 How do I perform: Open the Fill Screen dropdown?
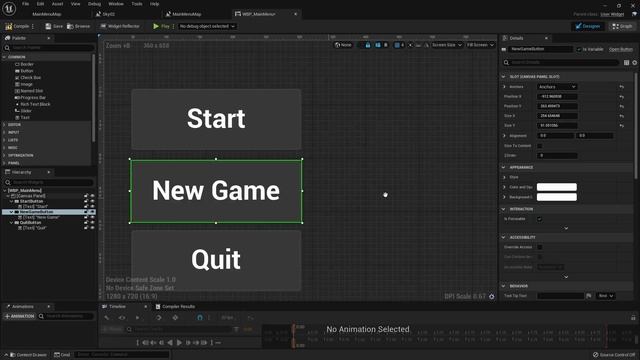480,45
